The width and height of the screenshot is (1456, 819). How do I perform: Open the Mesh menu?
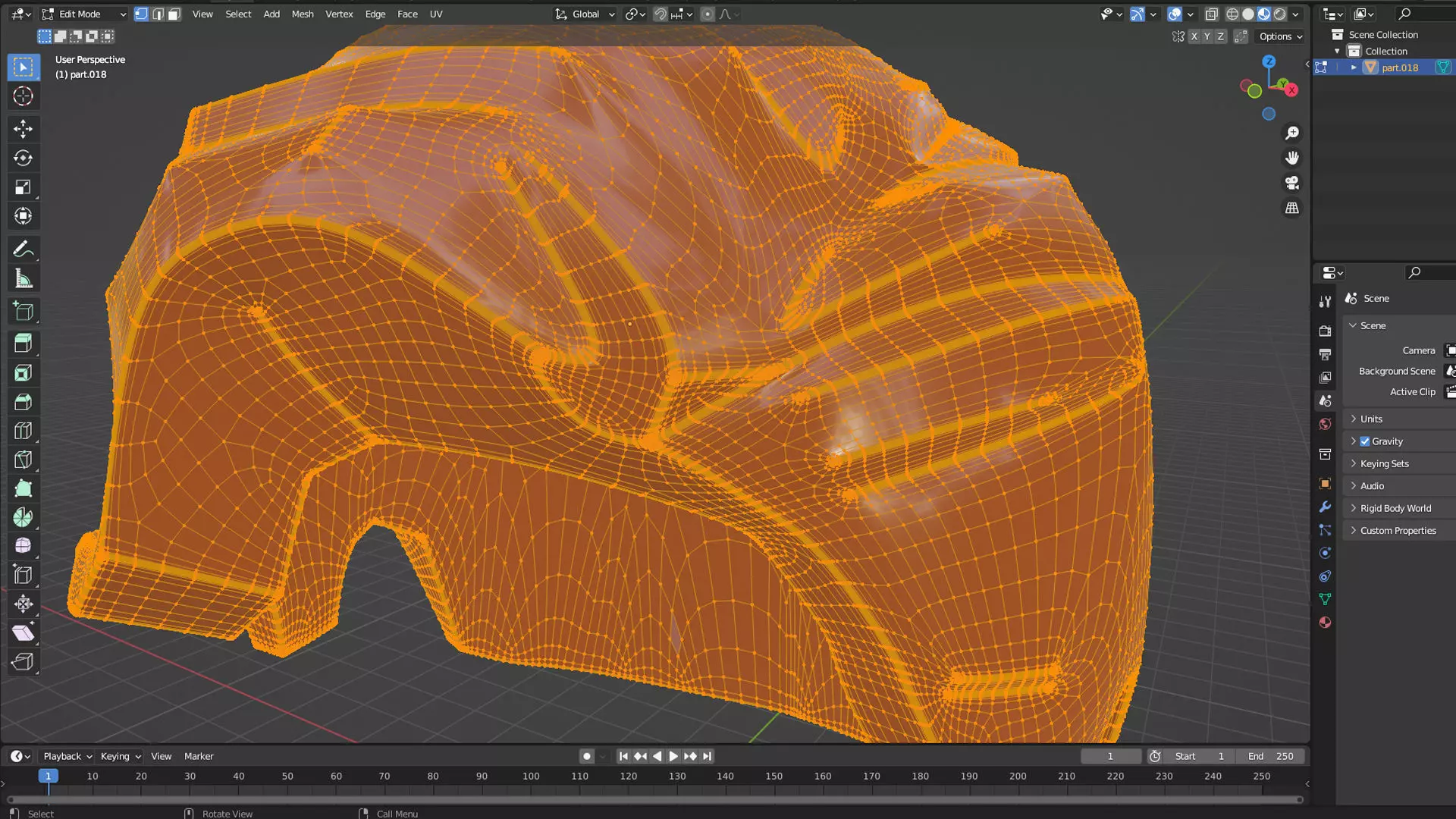coord(302,14)
